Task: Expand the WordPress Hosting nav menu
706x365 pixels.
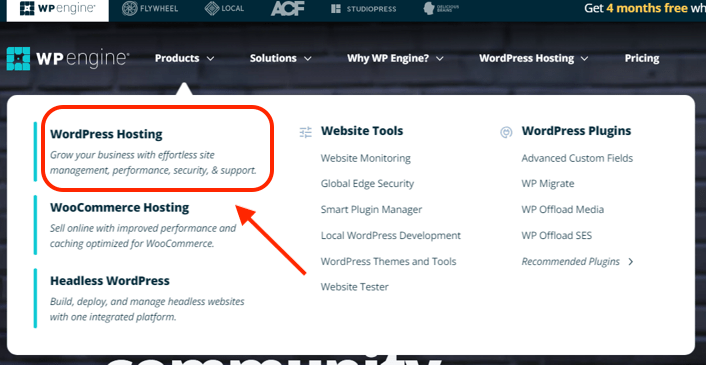Action: (534, 59)
